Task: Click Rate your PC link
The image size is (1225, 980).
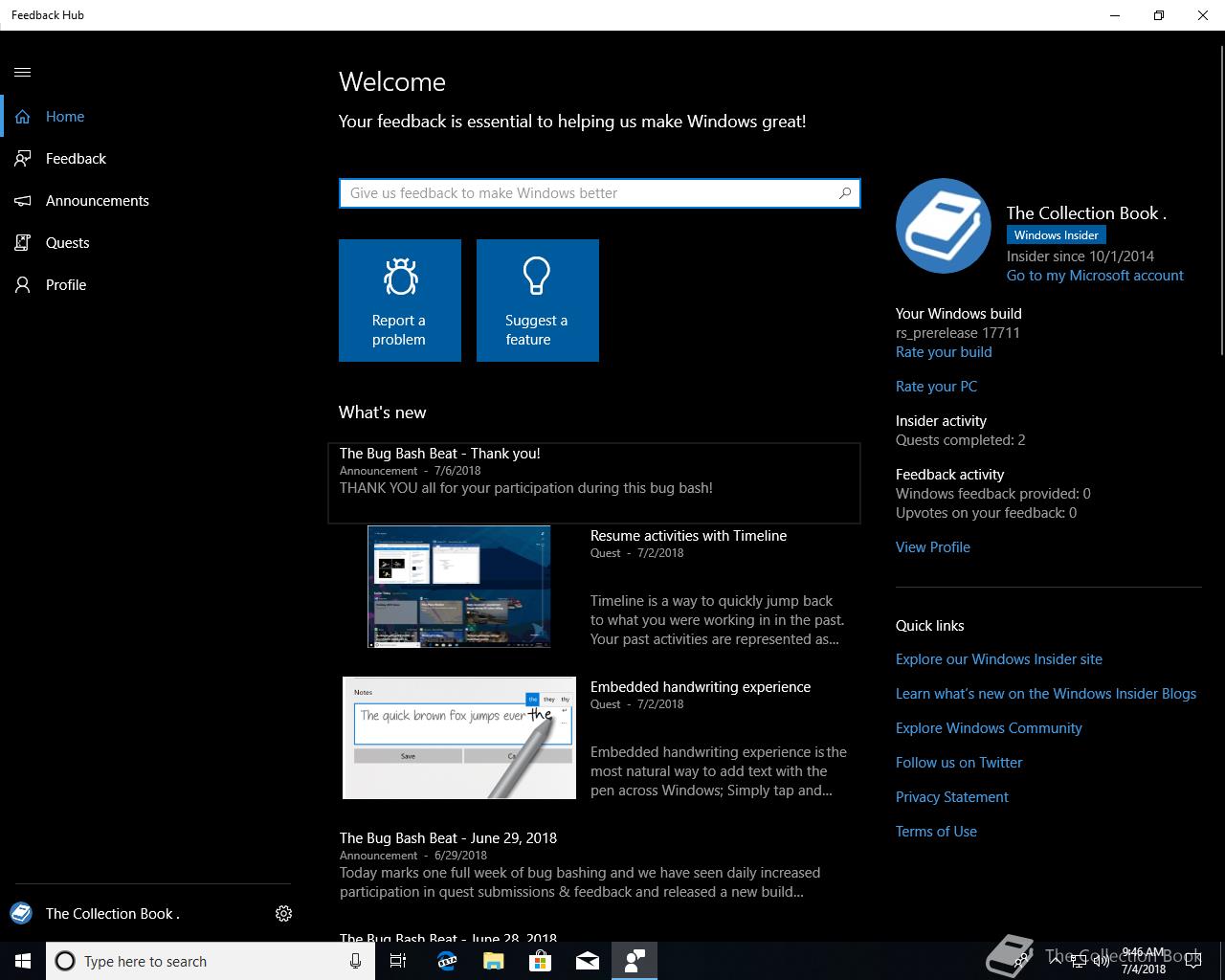Action: [936, 387]
